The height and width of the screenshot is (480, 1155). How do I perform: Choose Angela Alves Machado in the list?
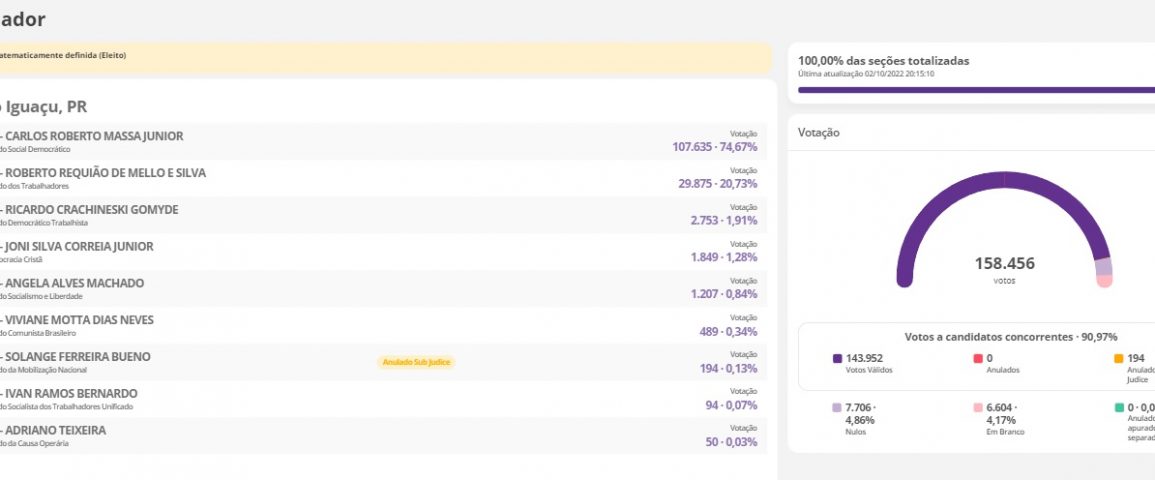[x=74, y=283]
